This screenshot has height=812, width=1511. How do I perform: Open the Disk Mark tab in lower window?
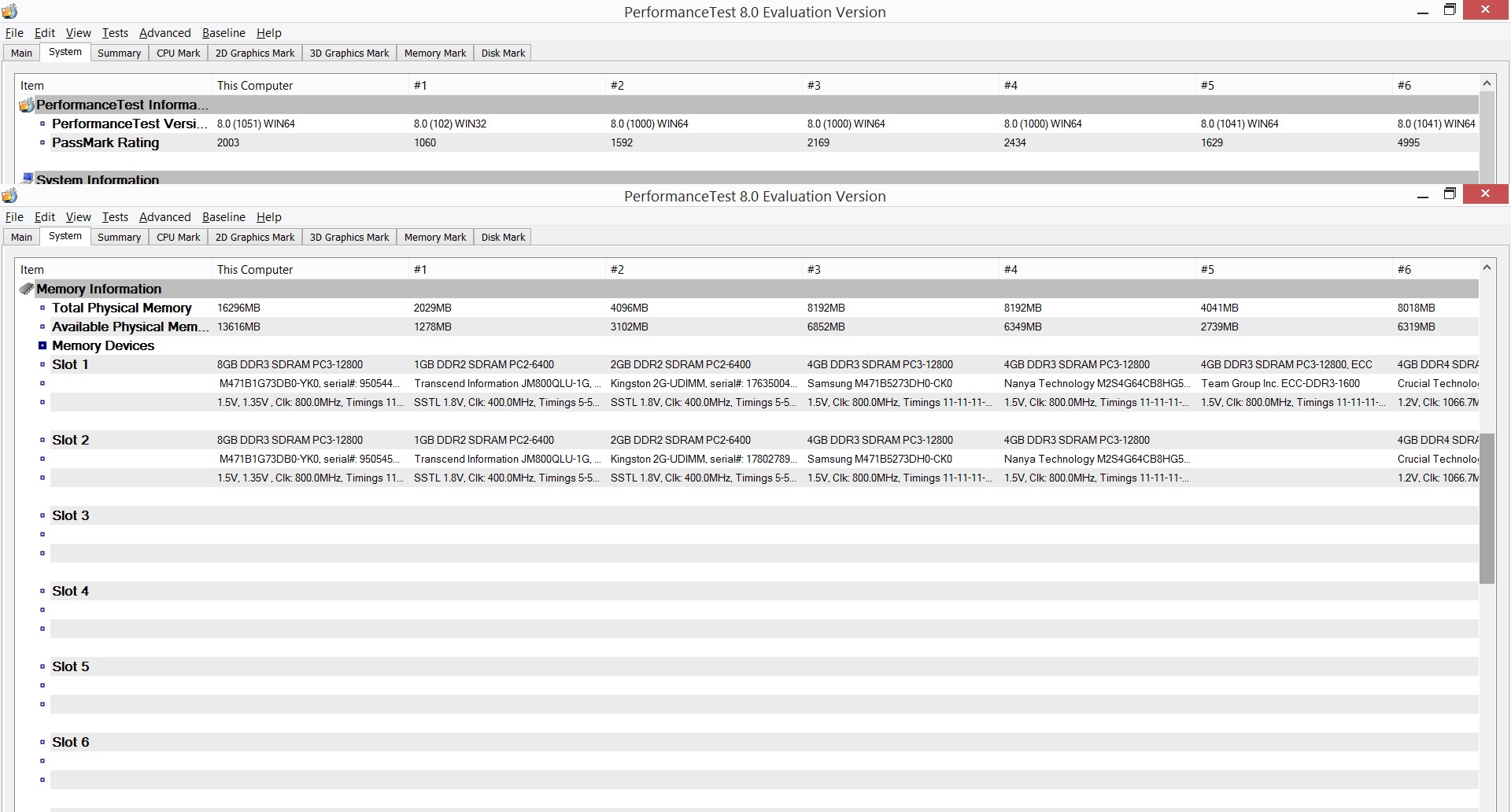[x=503, y=237]
